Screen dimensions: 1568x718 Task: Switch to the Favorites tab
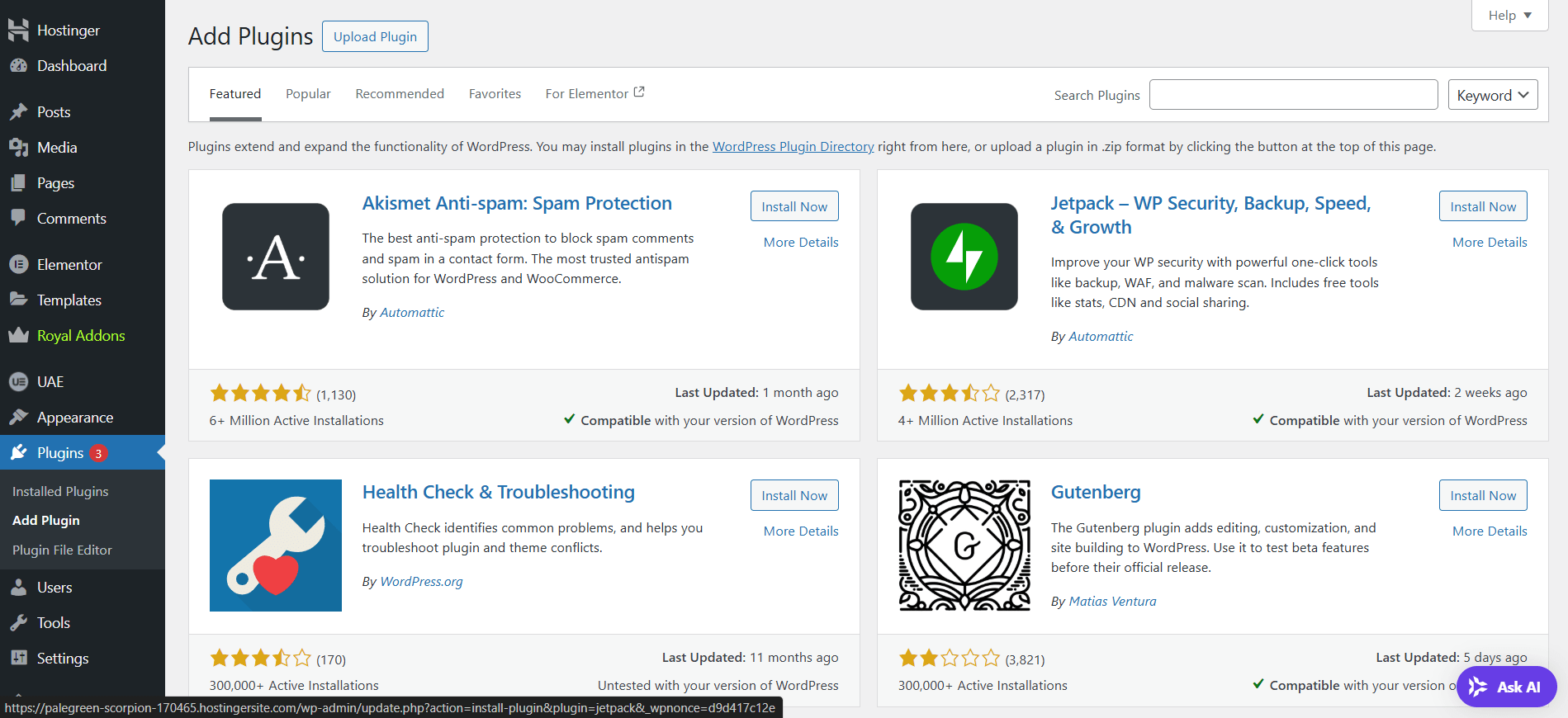click(495, 94)
